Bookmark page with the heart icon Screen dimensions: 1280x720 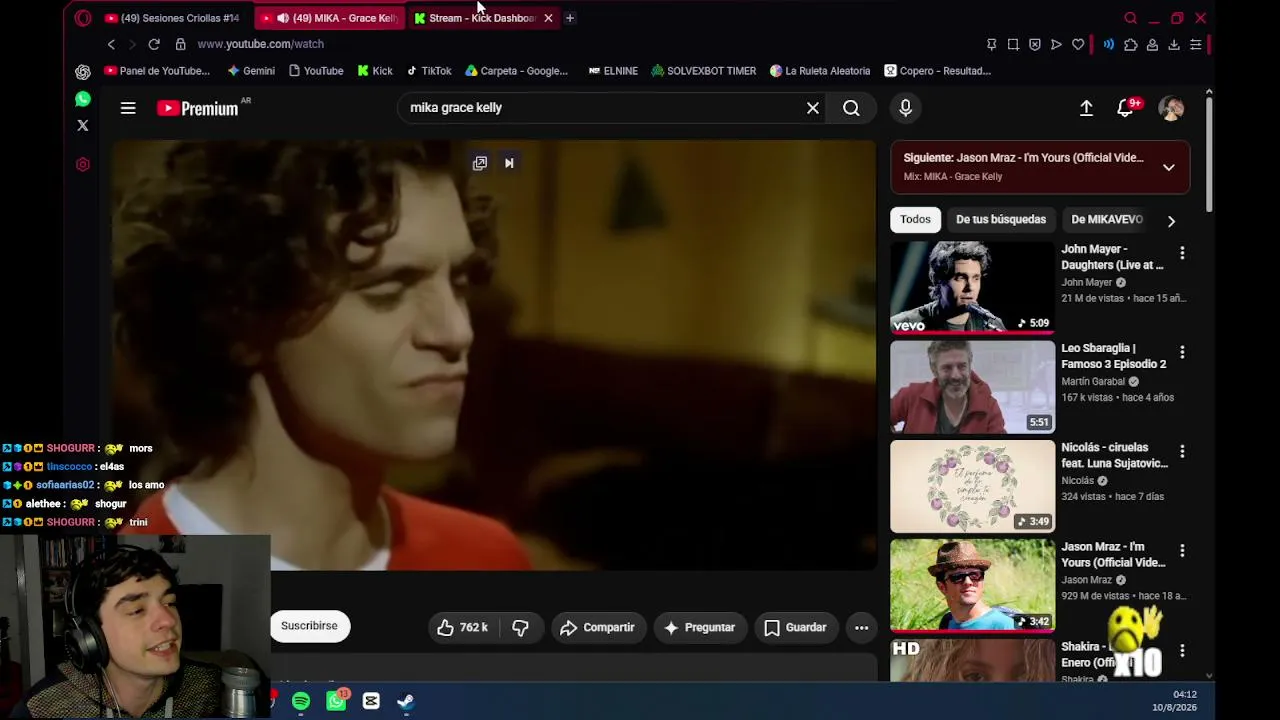[x=1078, y=44]
